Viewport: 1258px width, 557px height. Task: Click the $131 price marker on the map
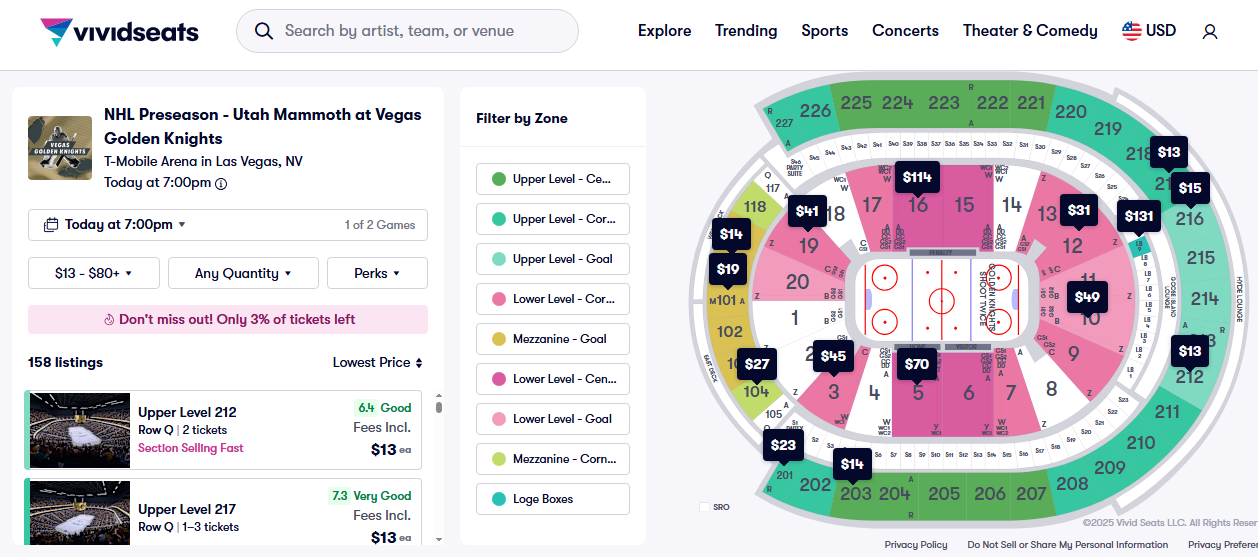point(1139,216)
